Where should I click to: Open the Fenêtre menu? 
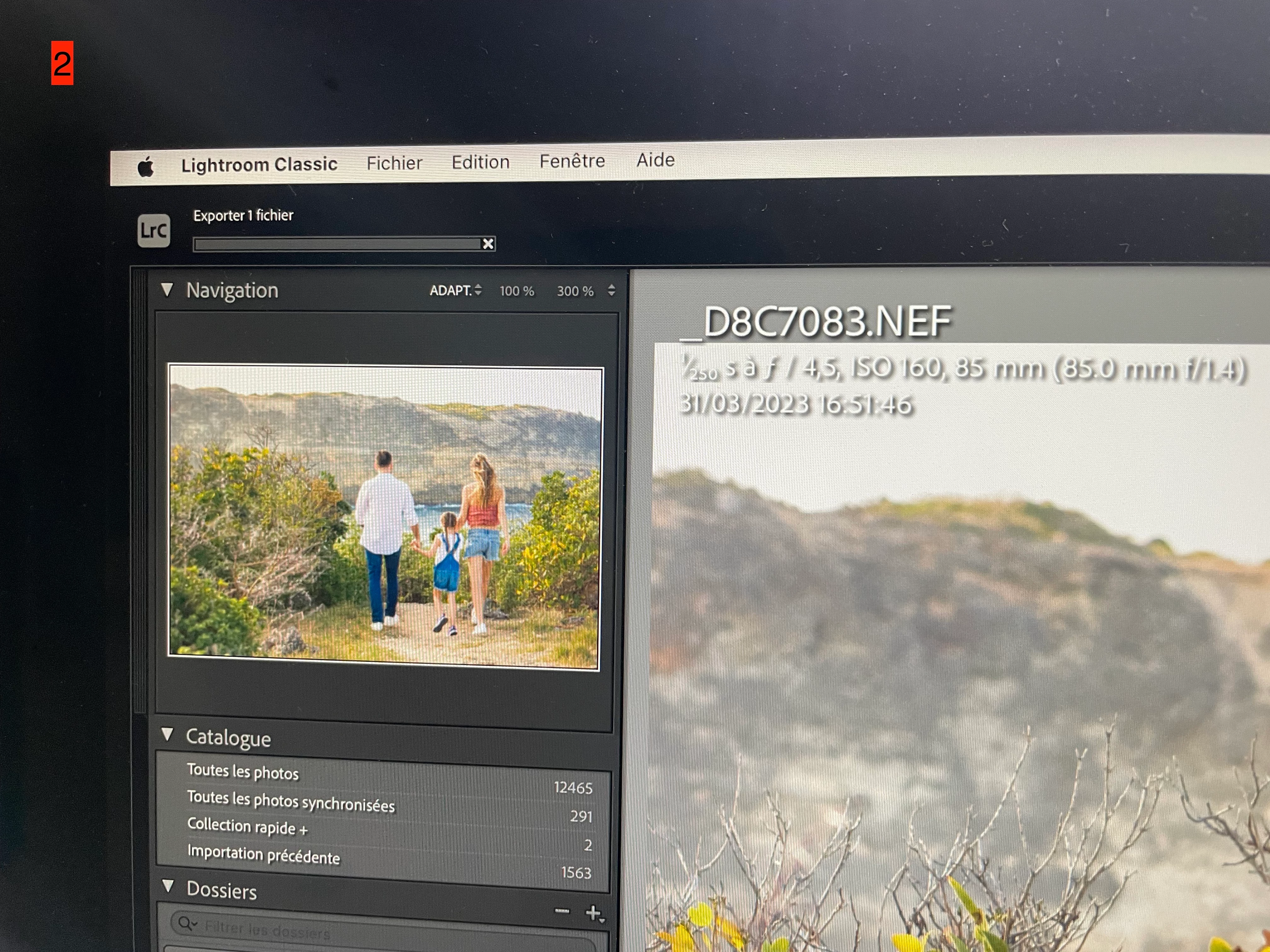click(572, 161)
